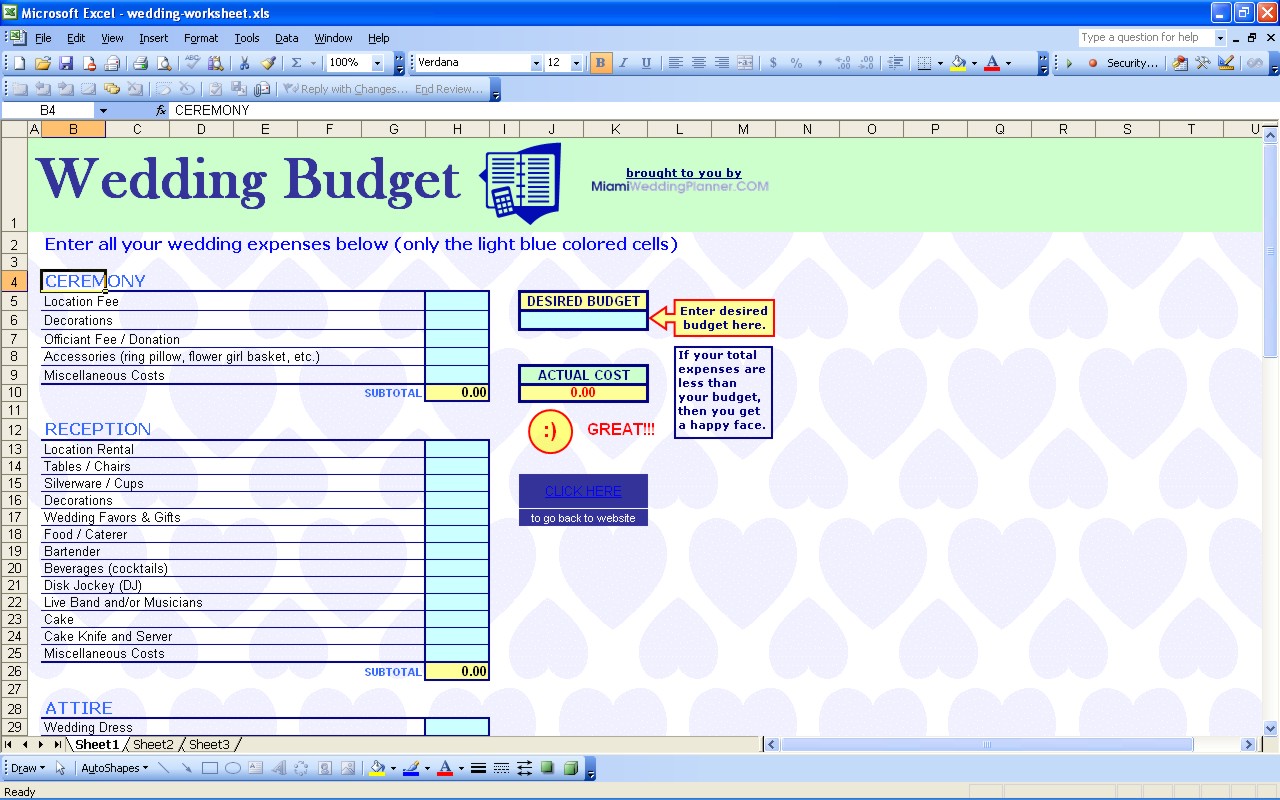The width and height of the screenshot is (1280, 800).
Task: Open the Security macro settings button
Action: tap(1132, 63)
